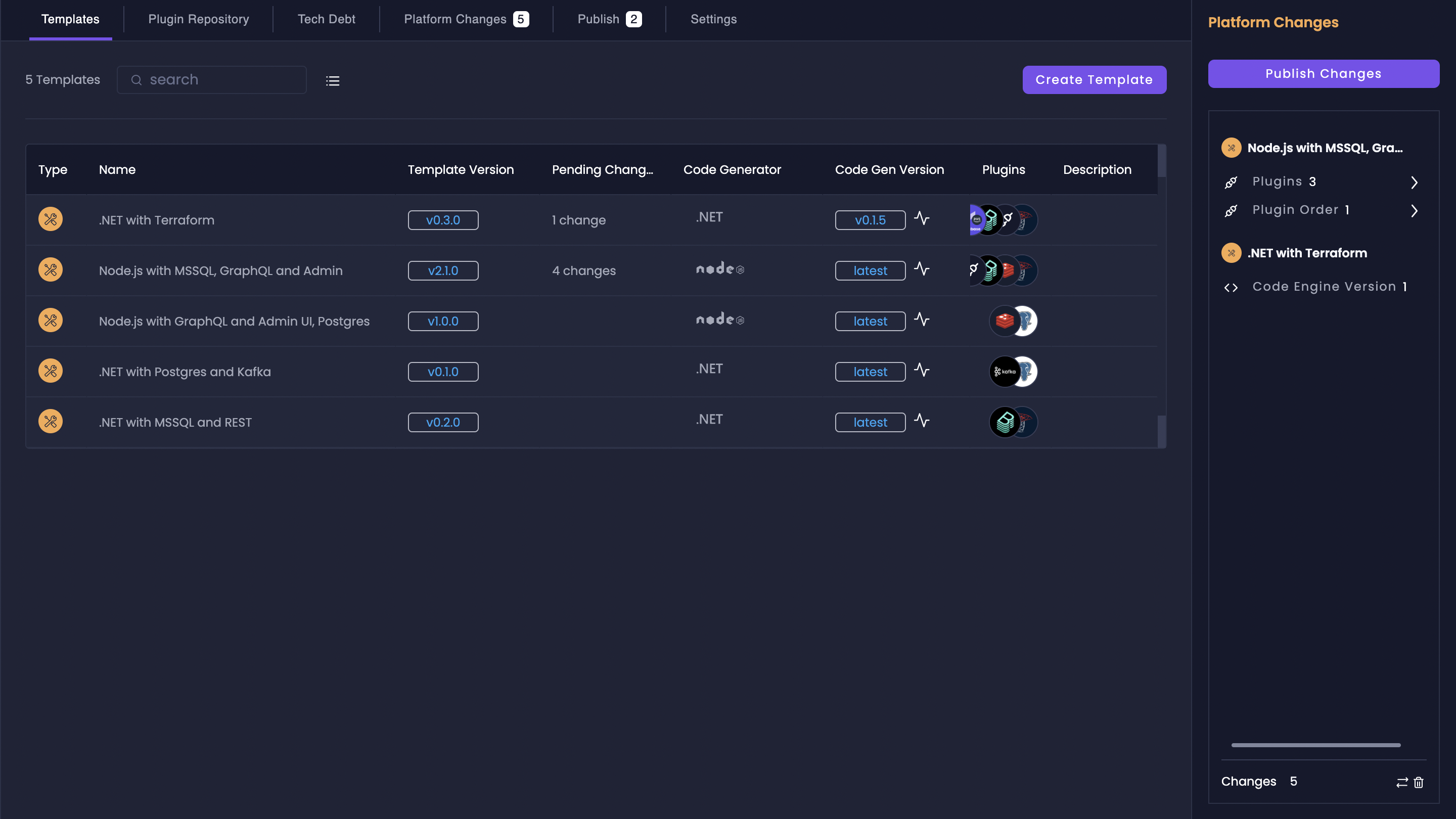
Task: Click type icon for .NET with Postgres and Kafka
Action: pos(51,371)
